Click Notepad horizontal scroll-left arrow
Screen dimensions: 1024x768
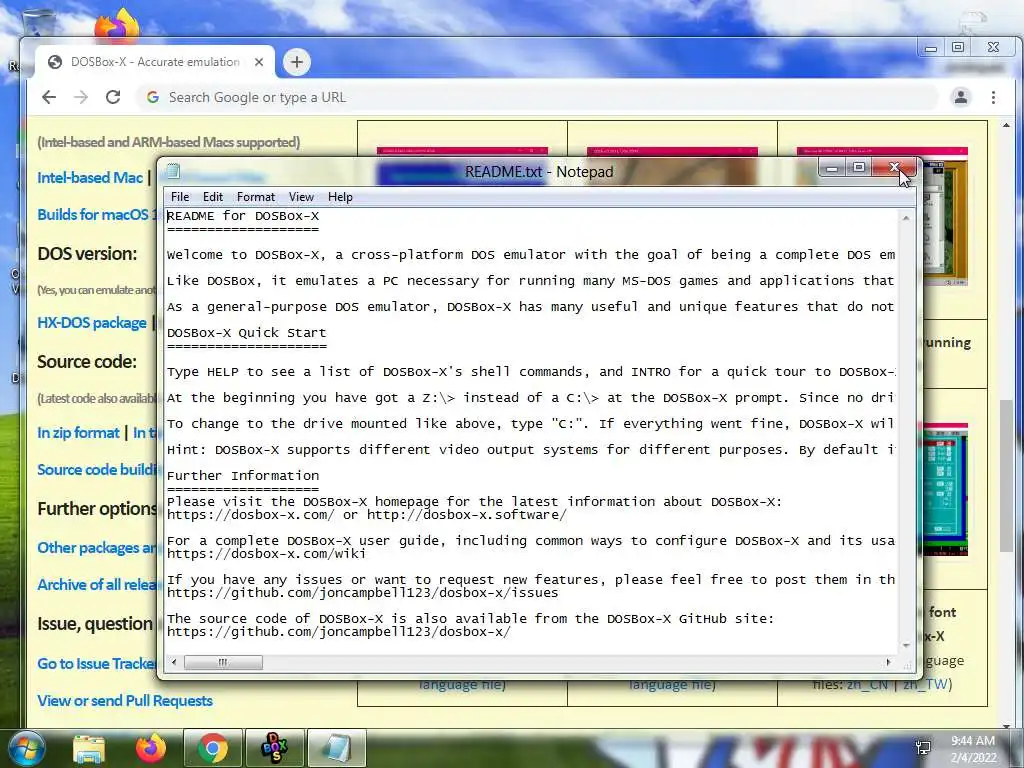(174, 662)
